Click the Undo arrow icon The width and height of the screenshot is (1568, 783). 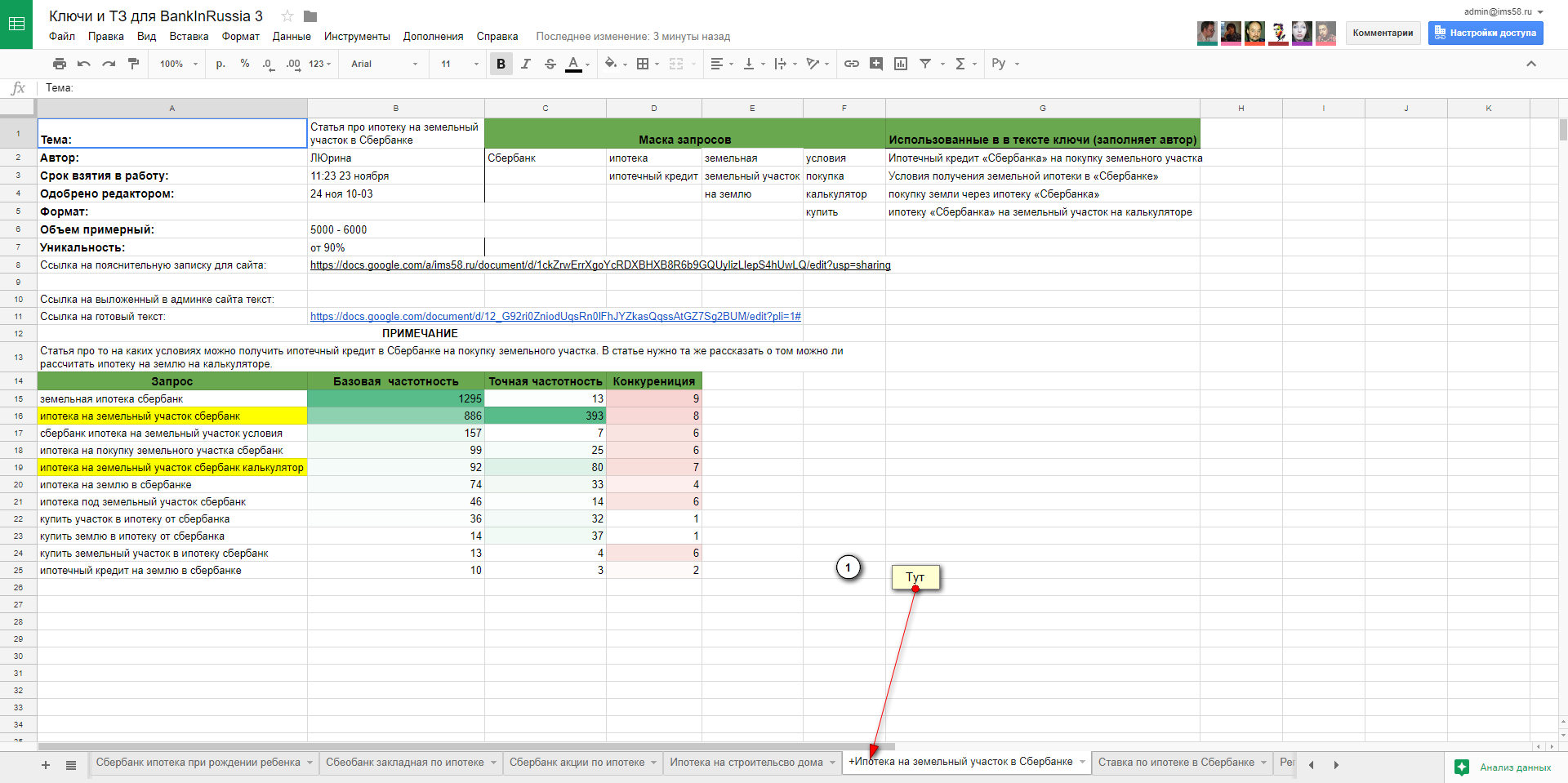(83, 64)
